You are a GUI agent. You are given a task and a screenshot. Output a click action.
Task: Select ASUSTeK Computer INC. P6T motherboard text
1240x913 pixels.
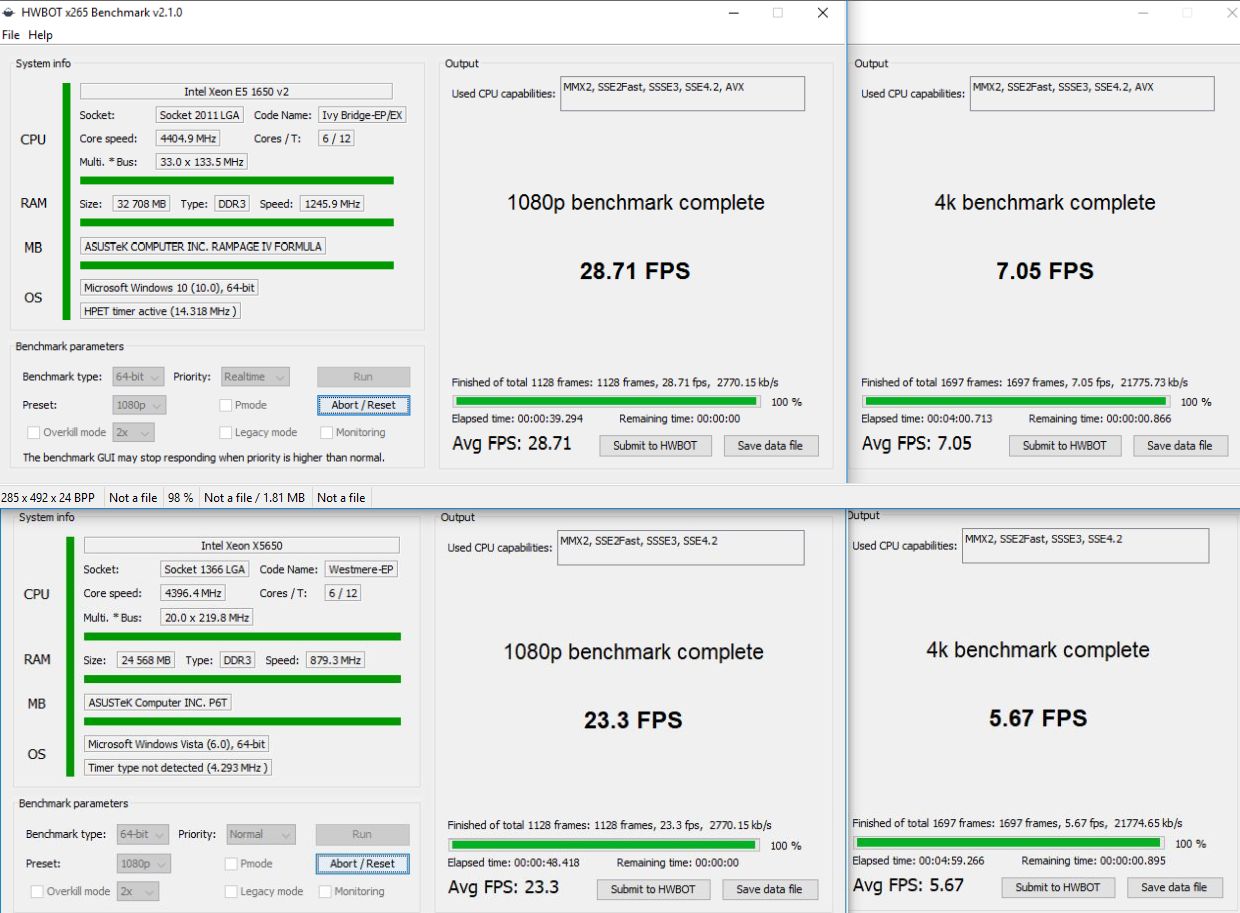pyautogui.click(x=158, y=703)
